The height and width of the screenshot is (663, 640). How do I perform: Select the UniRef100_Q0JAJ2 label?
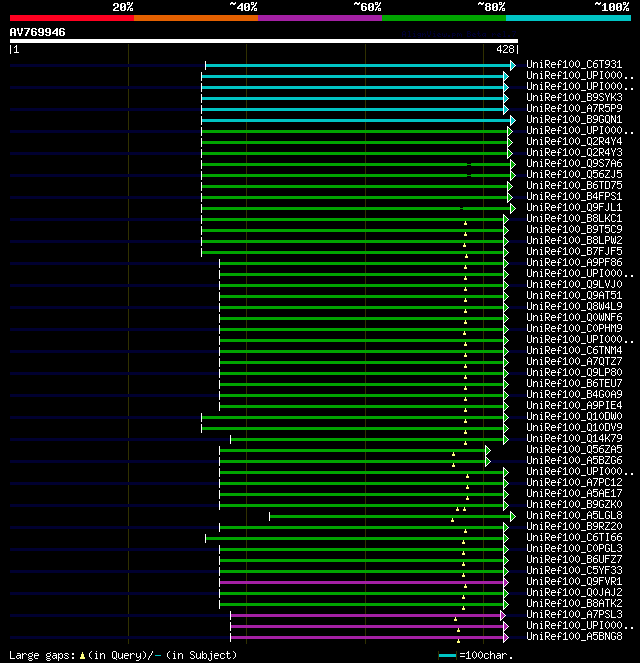pos(574,592)
